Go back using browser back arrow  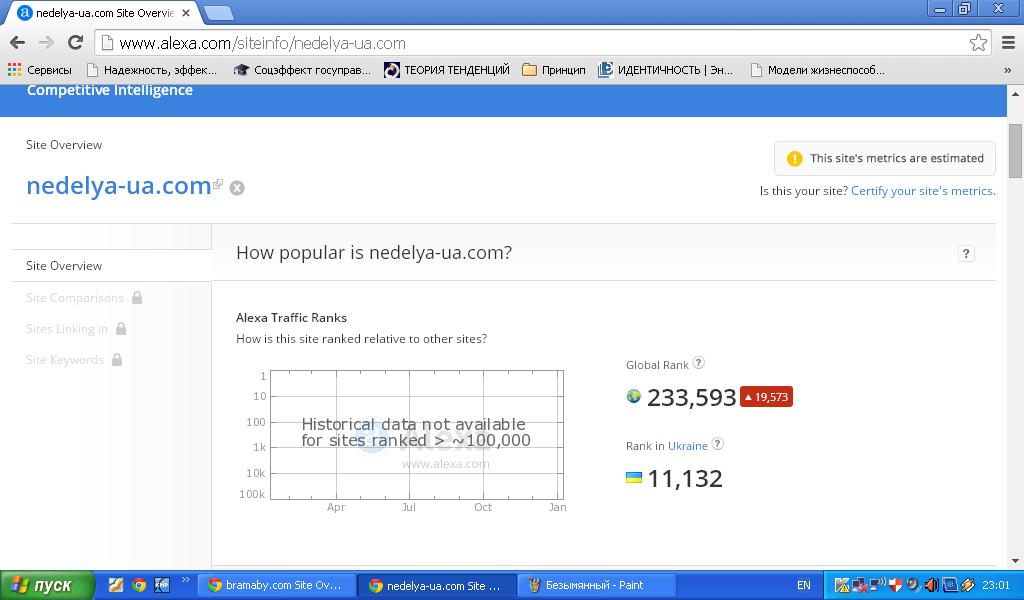[18, 43]
